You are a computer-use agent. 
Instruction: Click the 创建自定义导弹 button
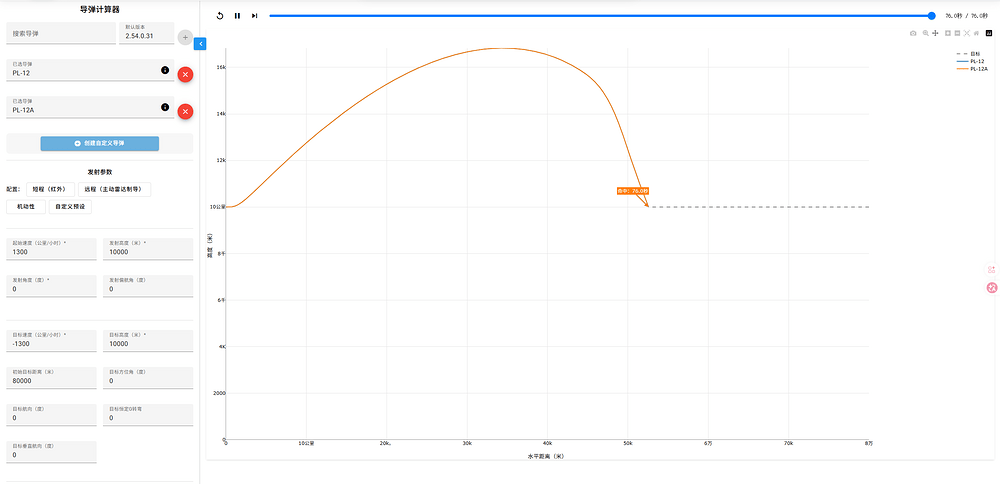click(100, 143)
